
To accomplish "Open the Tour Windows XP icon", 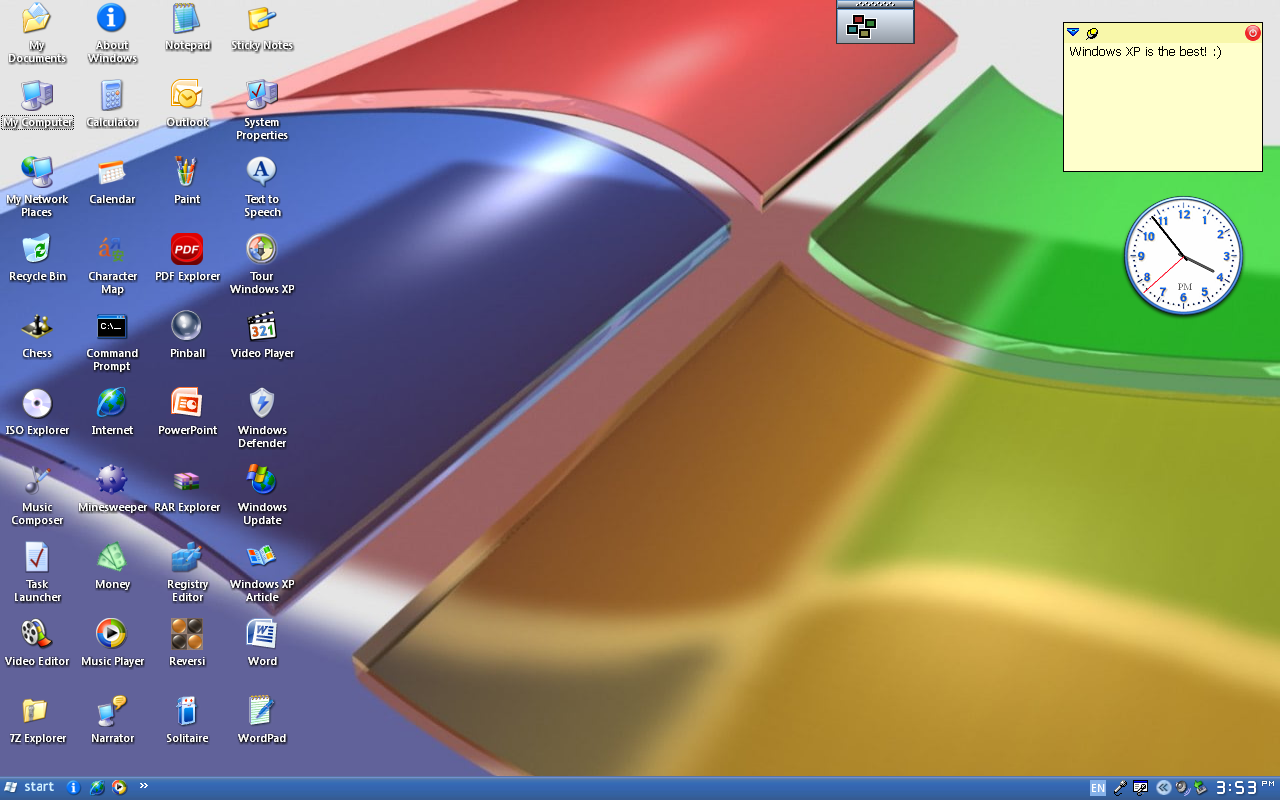I will (x=262, y=263).
